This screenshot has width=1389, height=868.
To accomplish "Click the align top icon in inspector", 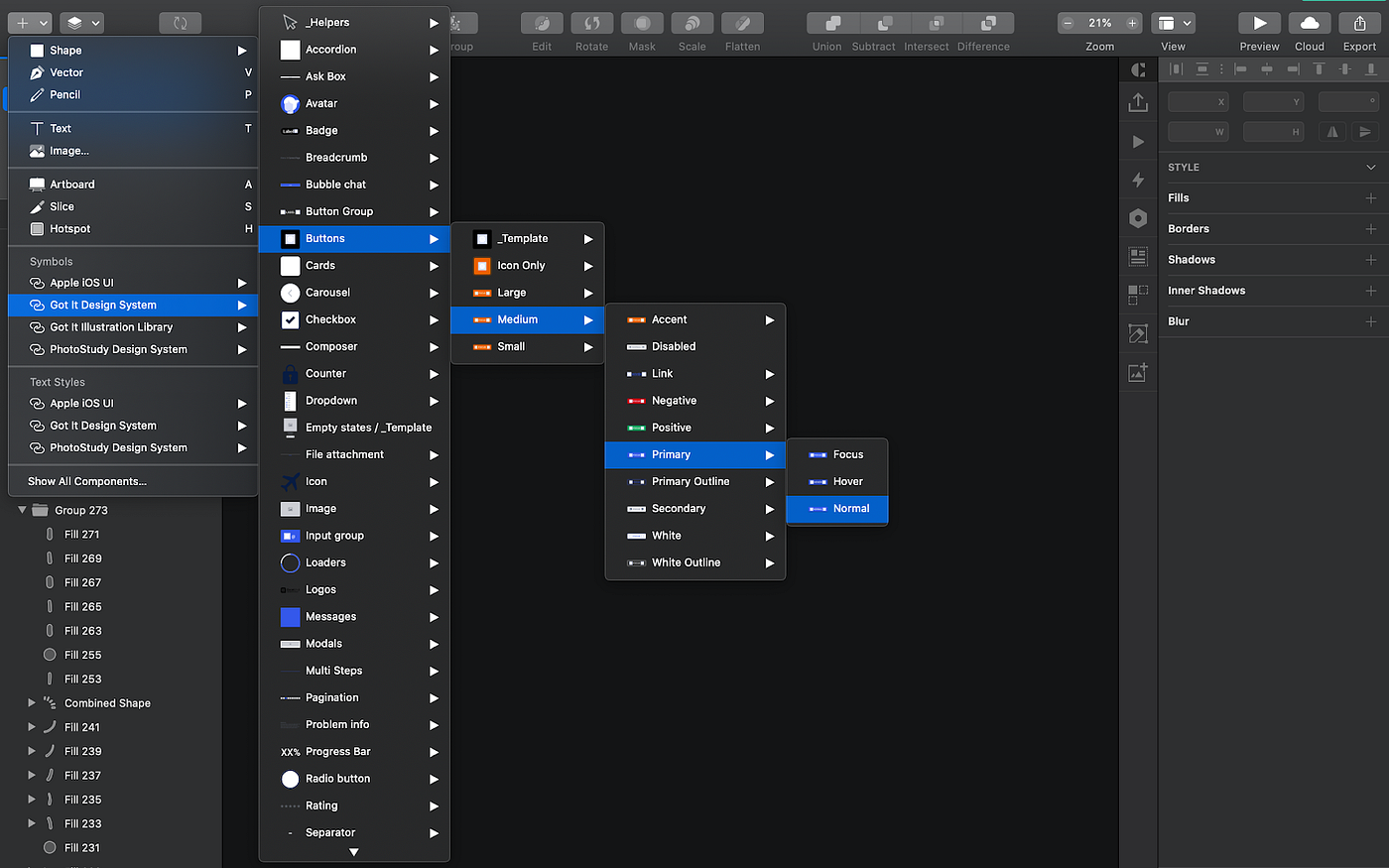I will pos(1319,68).
